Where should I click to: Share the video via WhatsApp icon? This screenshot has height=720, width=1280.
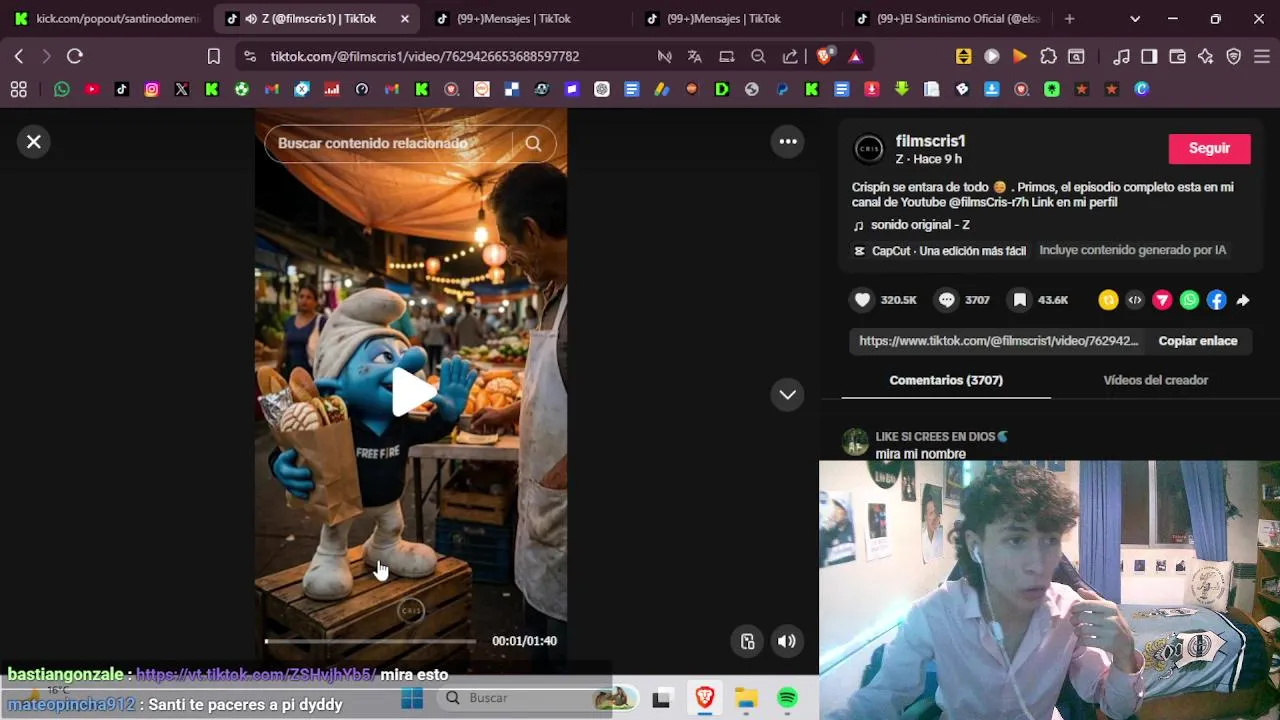(1189, 300)
